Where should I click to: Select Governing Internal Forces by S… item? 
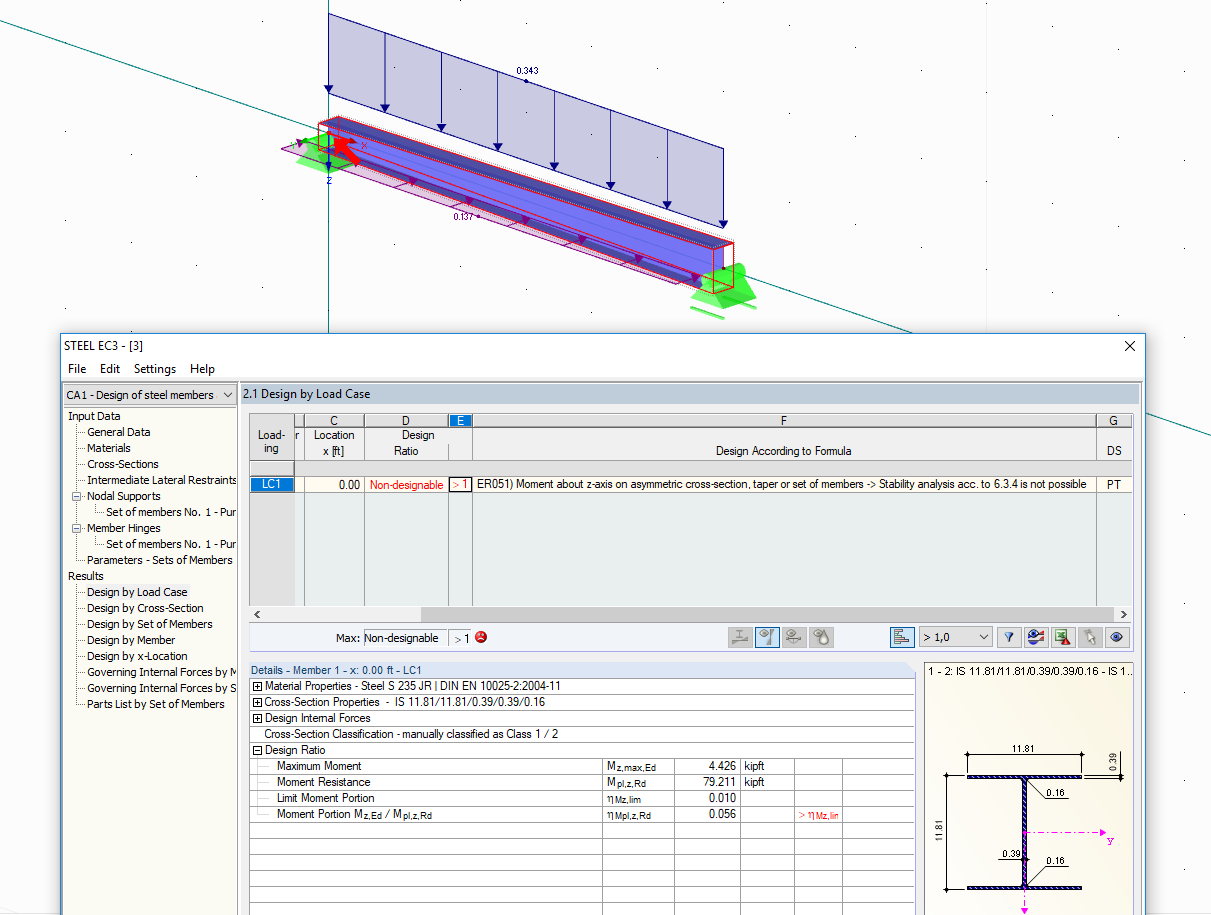(161, 688)
